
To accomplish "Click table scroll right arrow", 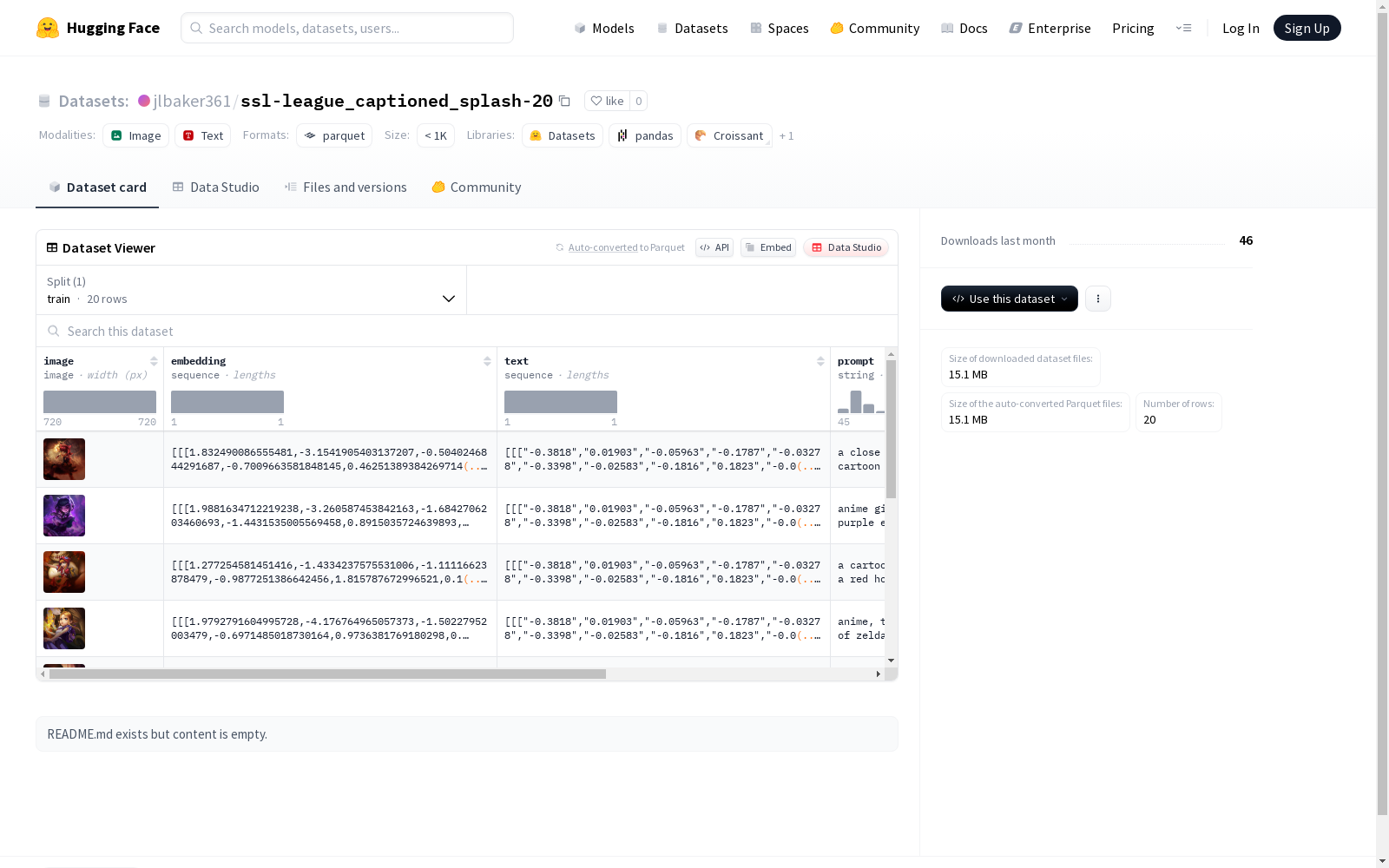I will (878, 674).
